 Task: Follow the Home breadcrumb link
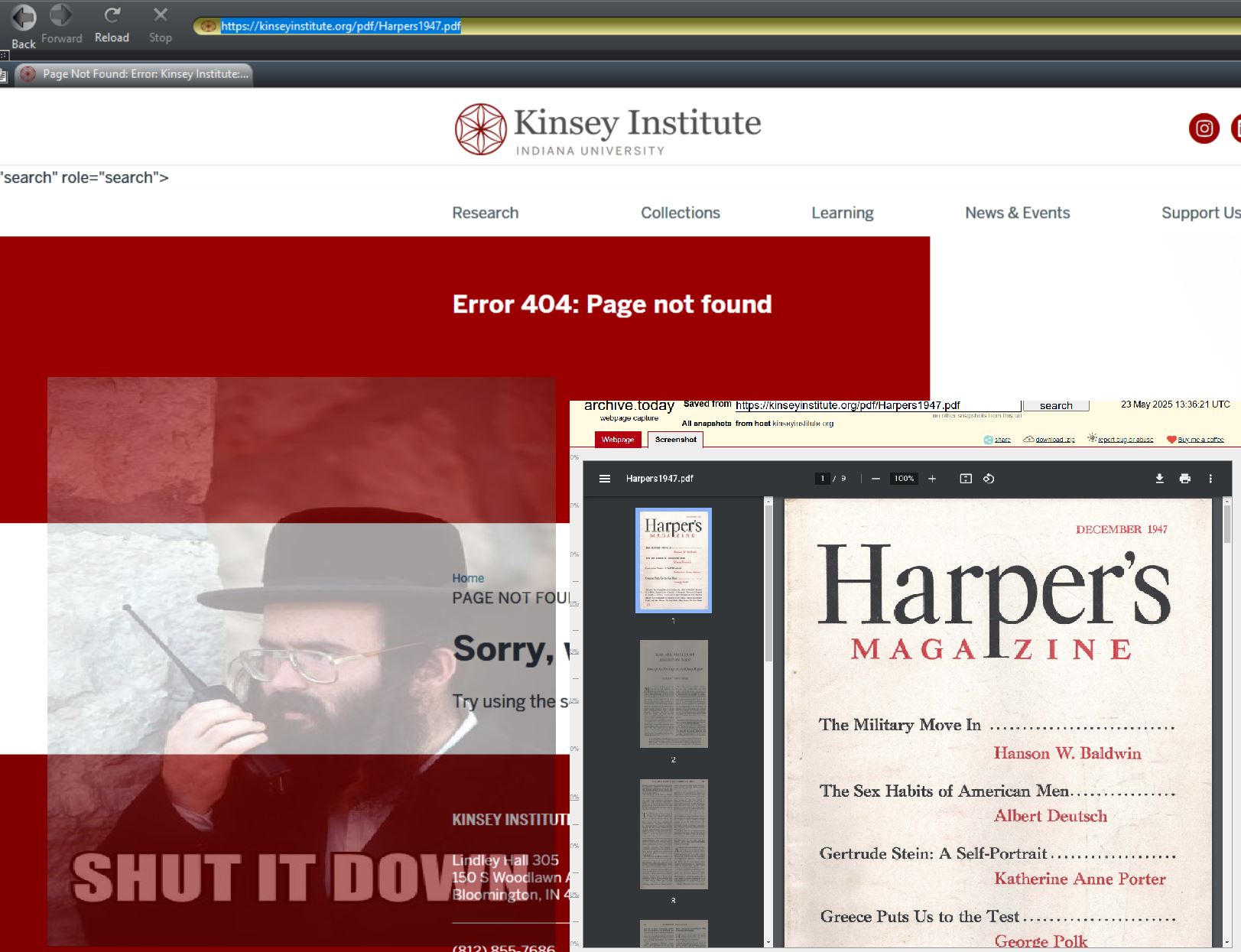(x=468, y=578)
